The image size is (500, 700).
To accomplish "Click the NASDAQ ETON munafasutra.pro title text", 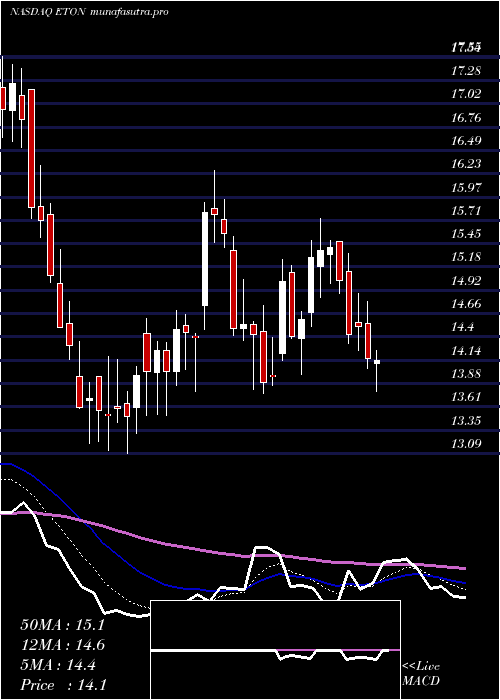I will [x=88, y=12].
